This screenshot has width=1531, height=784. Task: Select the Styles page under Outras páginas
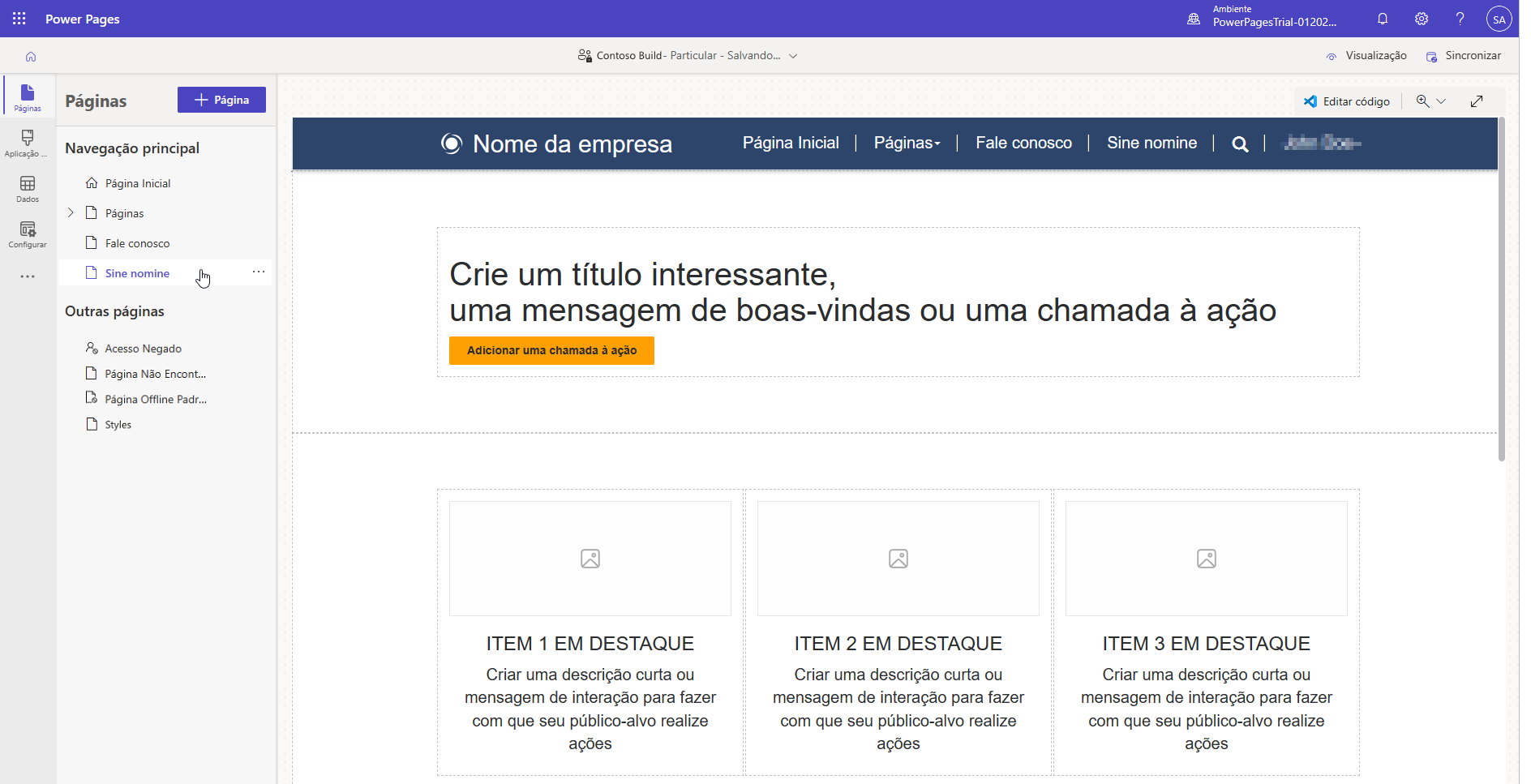point(118,424)
